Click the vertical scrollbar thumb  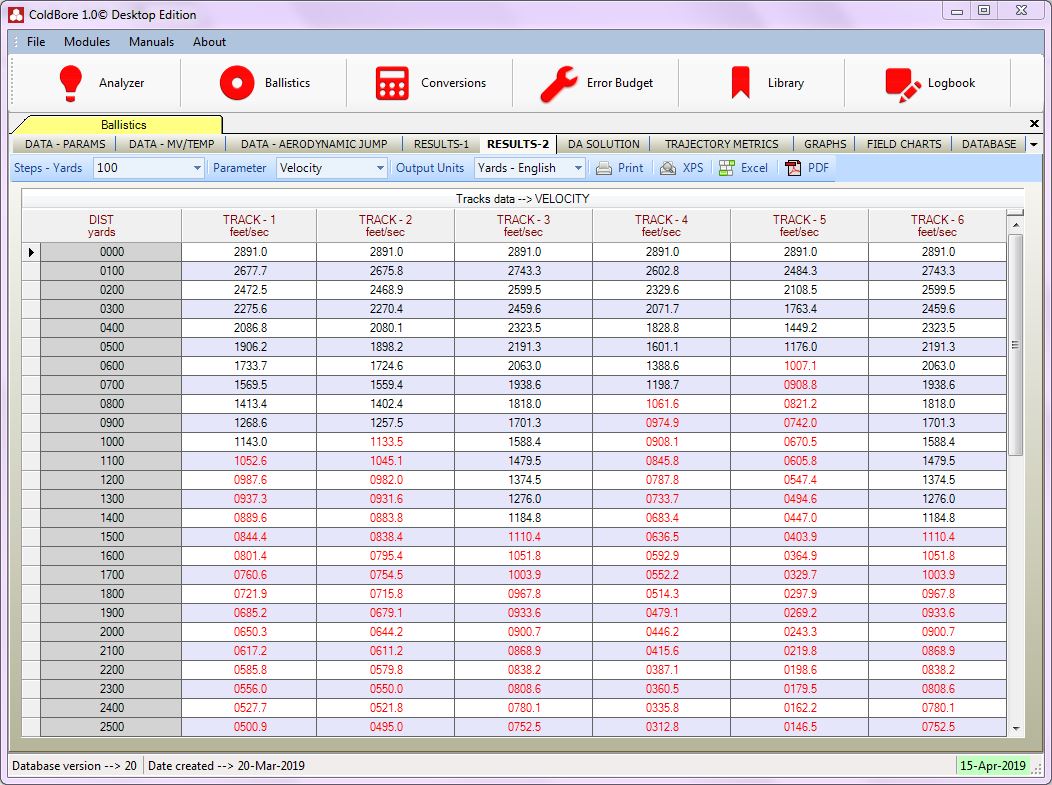pyautogui.click(x=1016, y=345)
